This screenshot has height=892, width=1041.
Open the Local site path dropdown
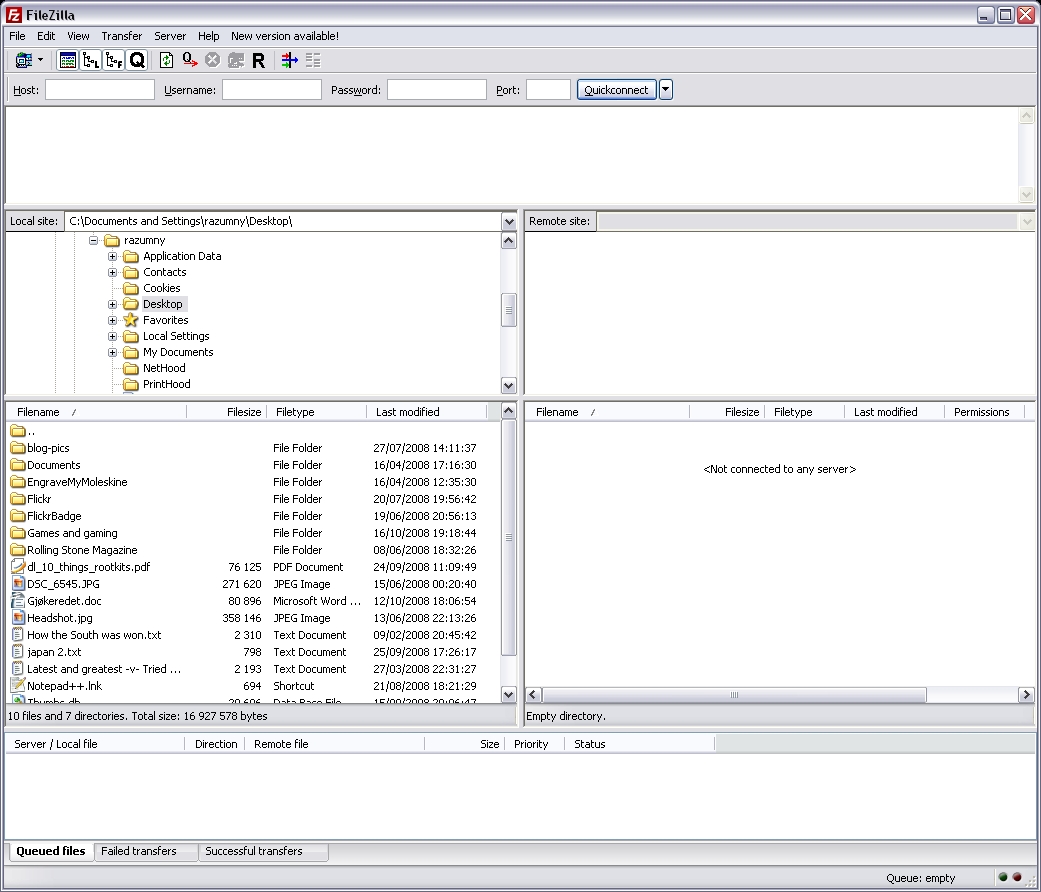(509, 221)
